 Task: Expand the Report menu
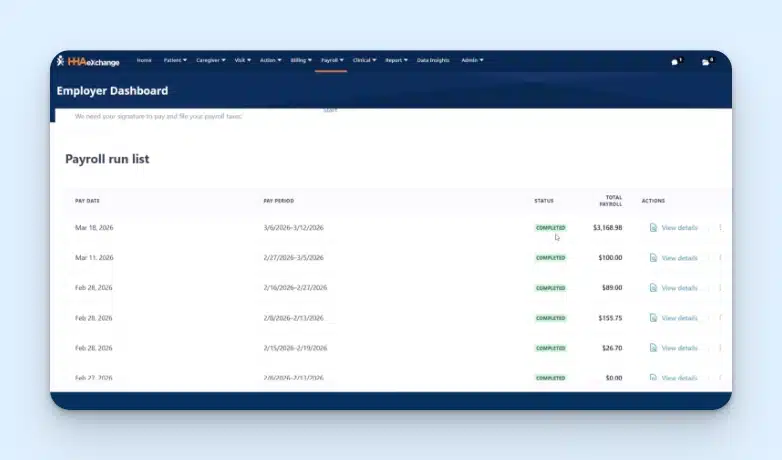396,60
